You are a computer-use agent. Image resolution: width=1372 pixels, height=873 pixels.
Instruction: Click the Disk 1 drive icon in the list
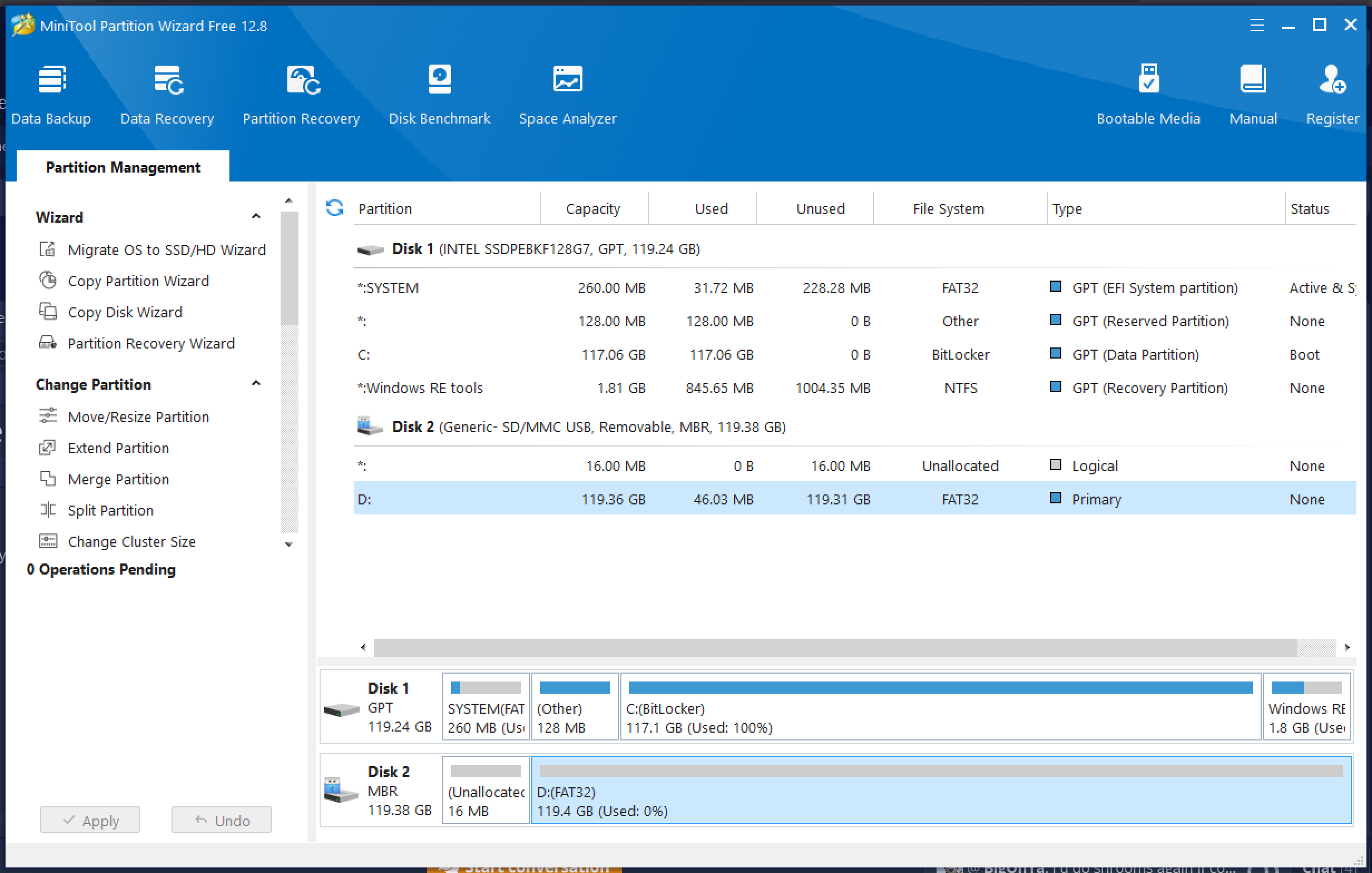[x=370, y=249]
